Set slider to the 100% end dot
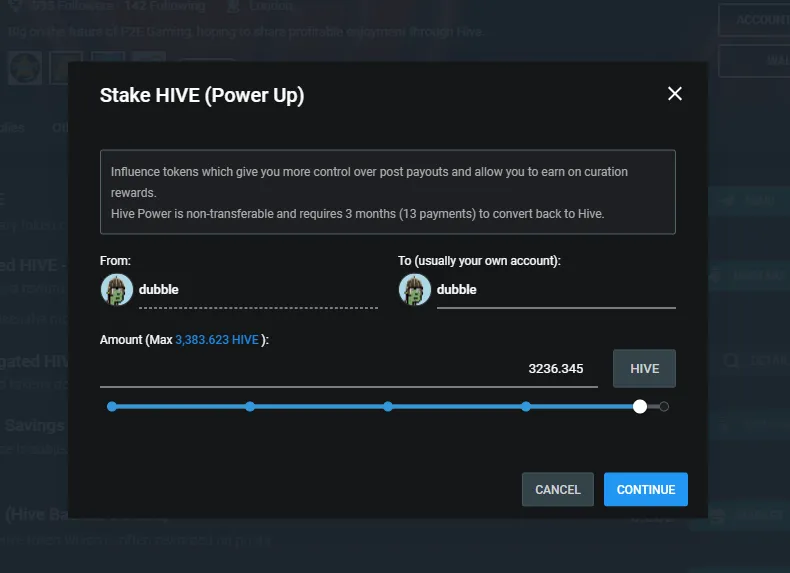790x573 pixels. tap(664, 406)
